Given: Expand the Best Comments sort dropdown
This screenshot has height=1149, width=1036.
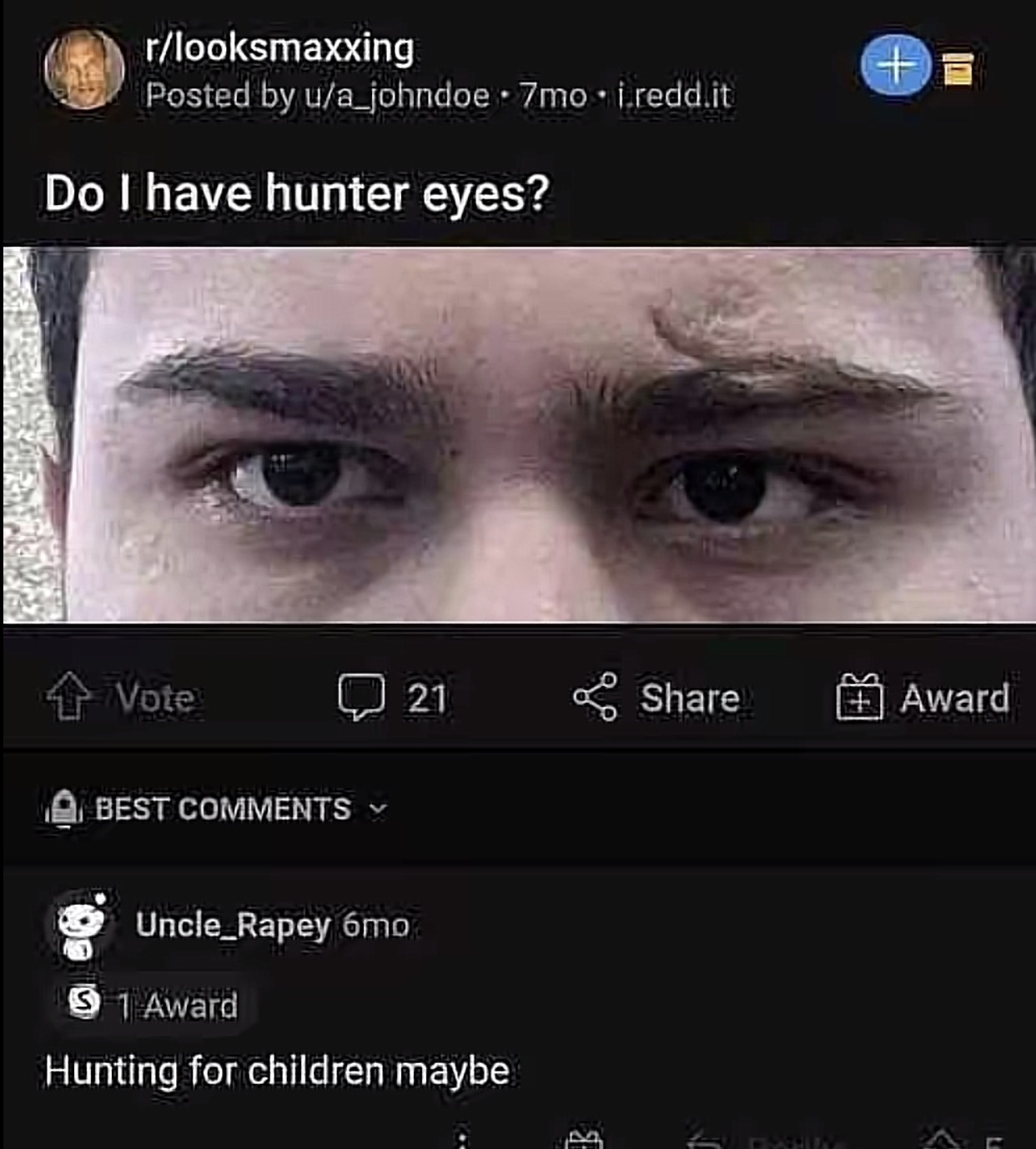Looking at the screenshot, I should click(224, 809).
